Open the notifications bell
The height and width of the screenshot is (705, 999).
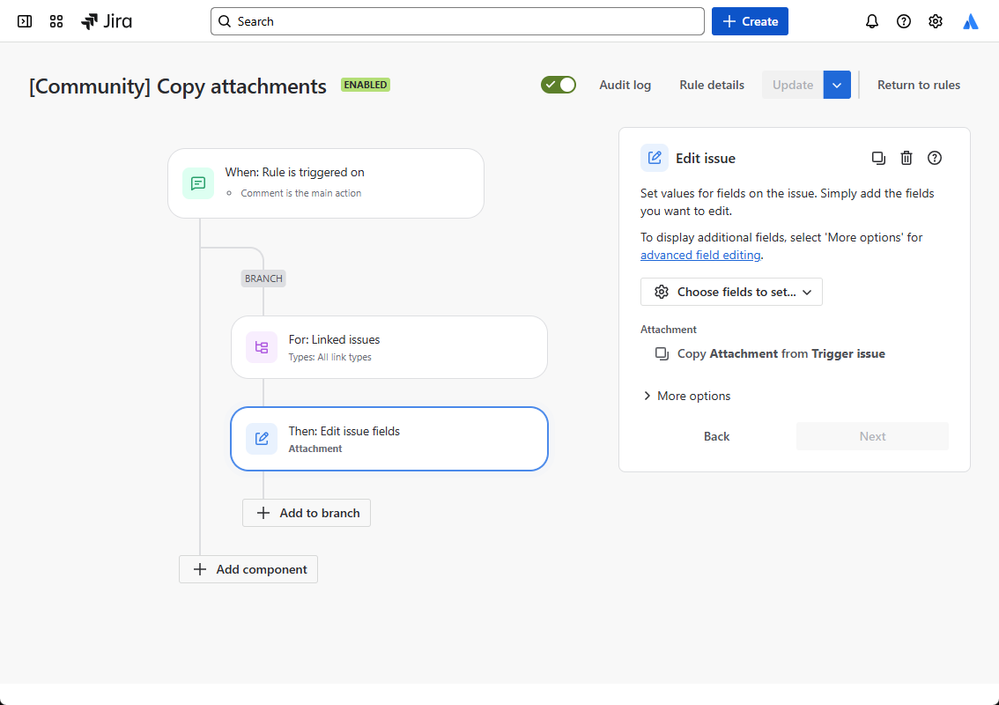point(872,22)
